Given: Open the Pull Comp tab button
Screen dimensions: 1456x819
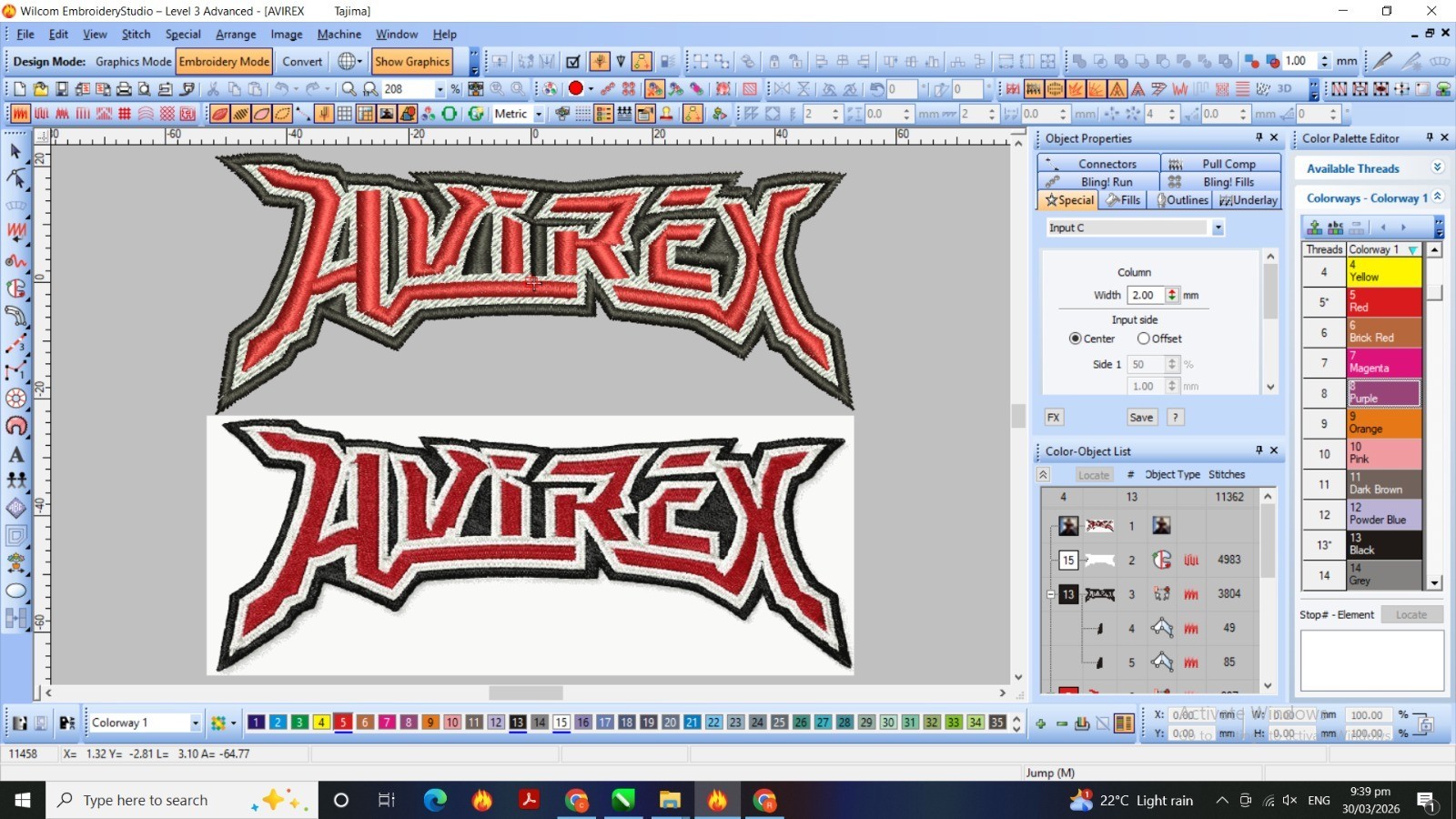Looking at the screenshot, I should coord(1220,164).
